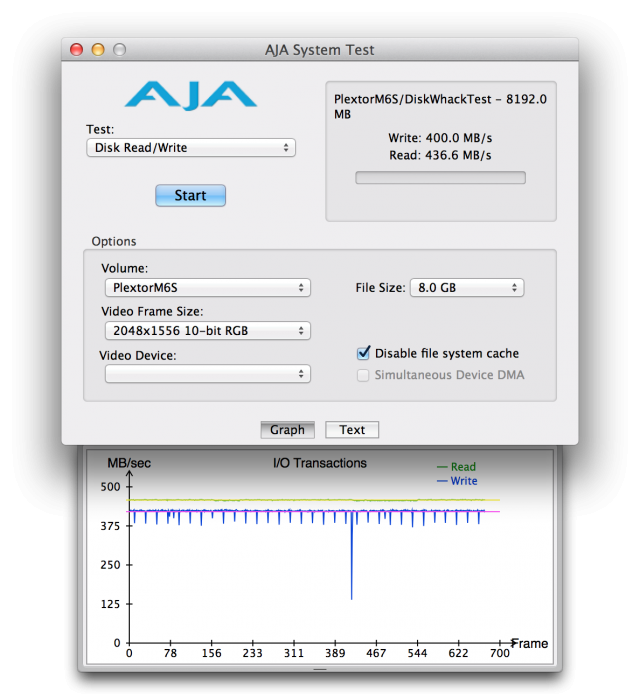Click the Options group label
The height and width of the screenshot is (699, 640).
click(114, 241)
